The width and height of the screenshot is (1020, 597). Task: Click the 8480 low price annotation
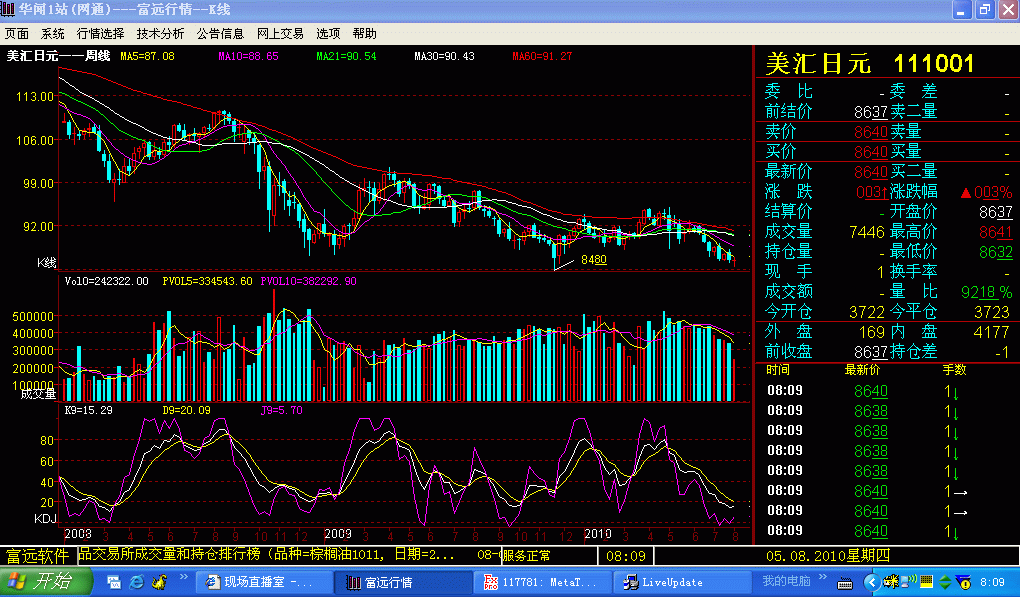tap(593, 259)
